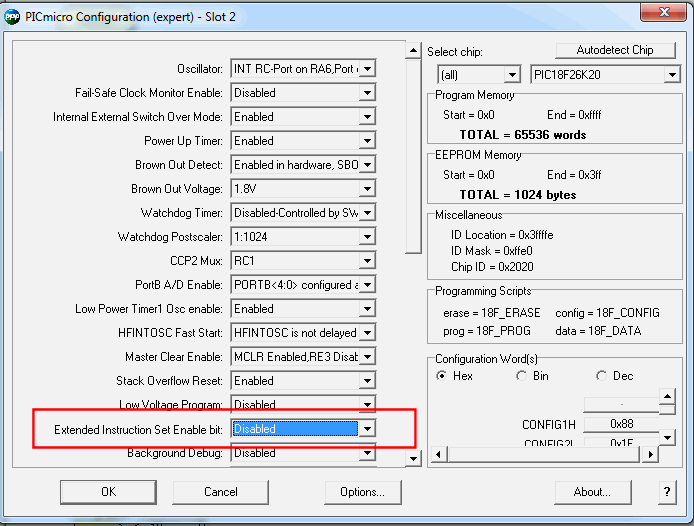This screenshot has height=526, width=694.
Task: Open the Options... dialog
Action: (x=362, y=492)
